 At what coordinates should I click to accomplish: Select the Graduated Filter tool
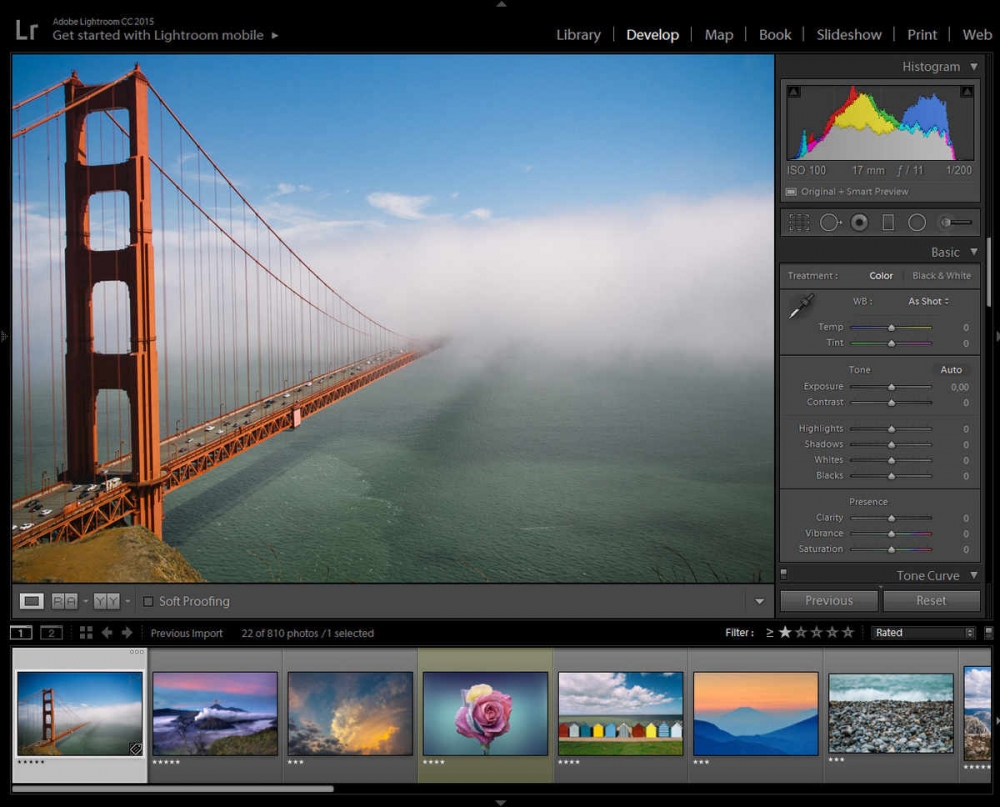(888, 222)
